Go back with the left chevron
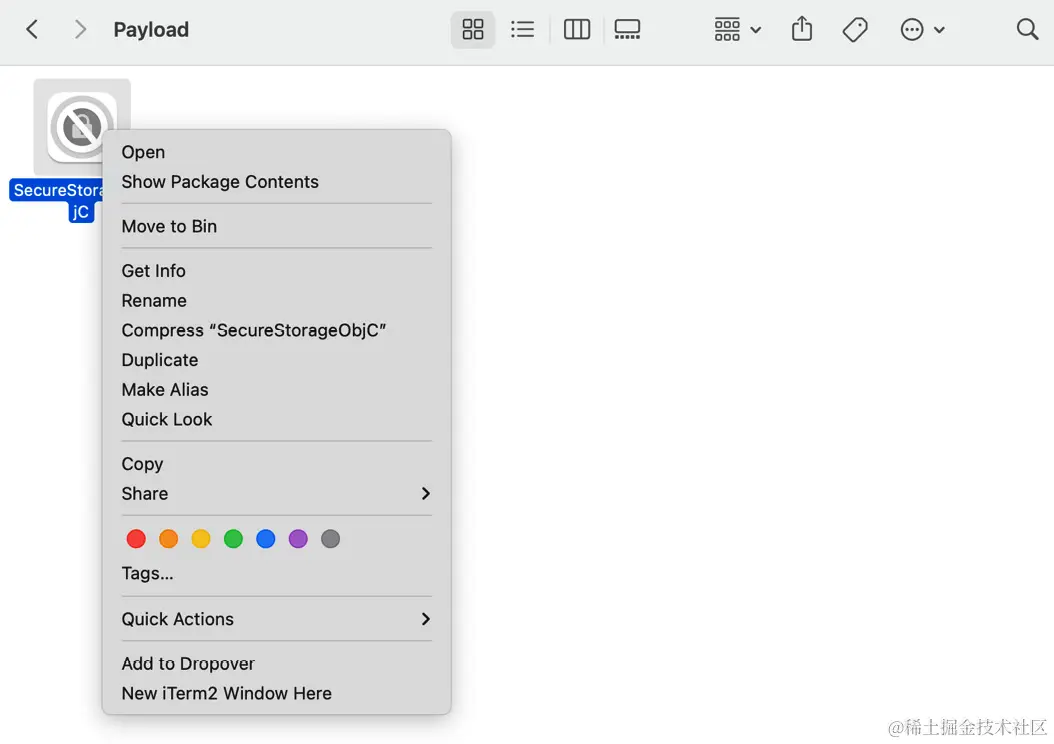The width and height of the screenshot is (1054, 744). [x=32, y=30]
